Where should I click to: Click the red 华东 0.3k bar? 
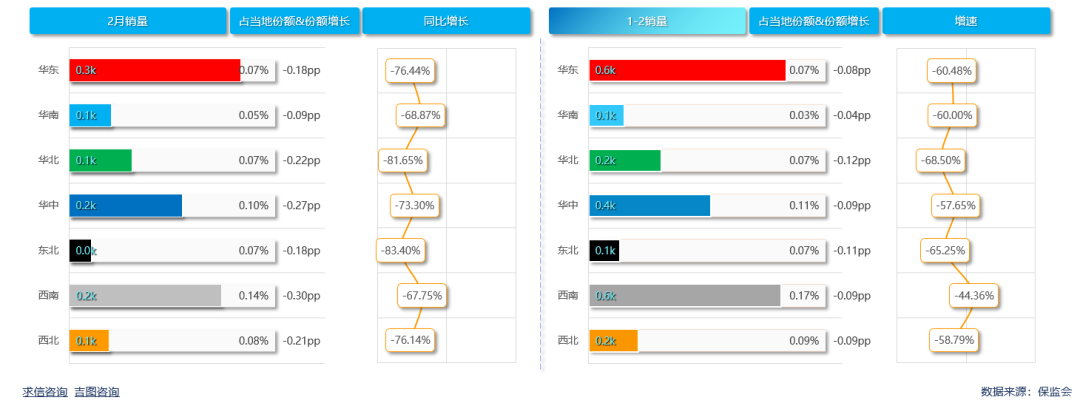click(x=155, y=70)
